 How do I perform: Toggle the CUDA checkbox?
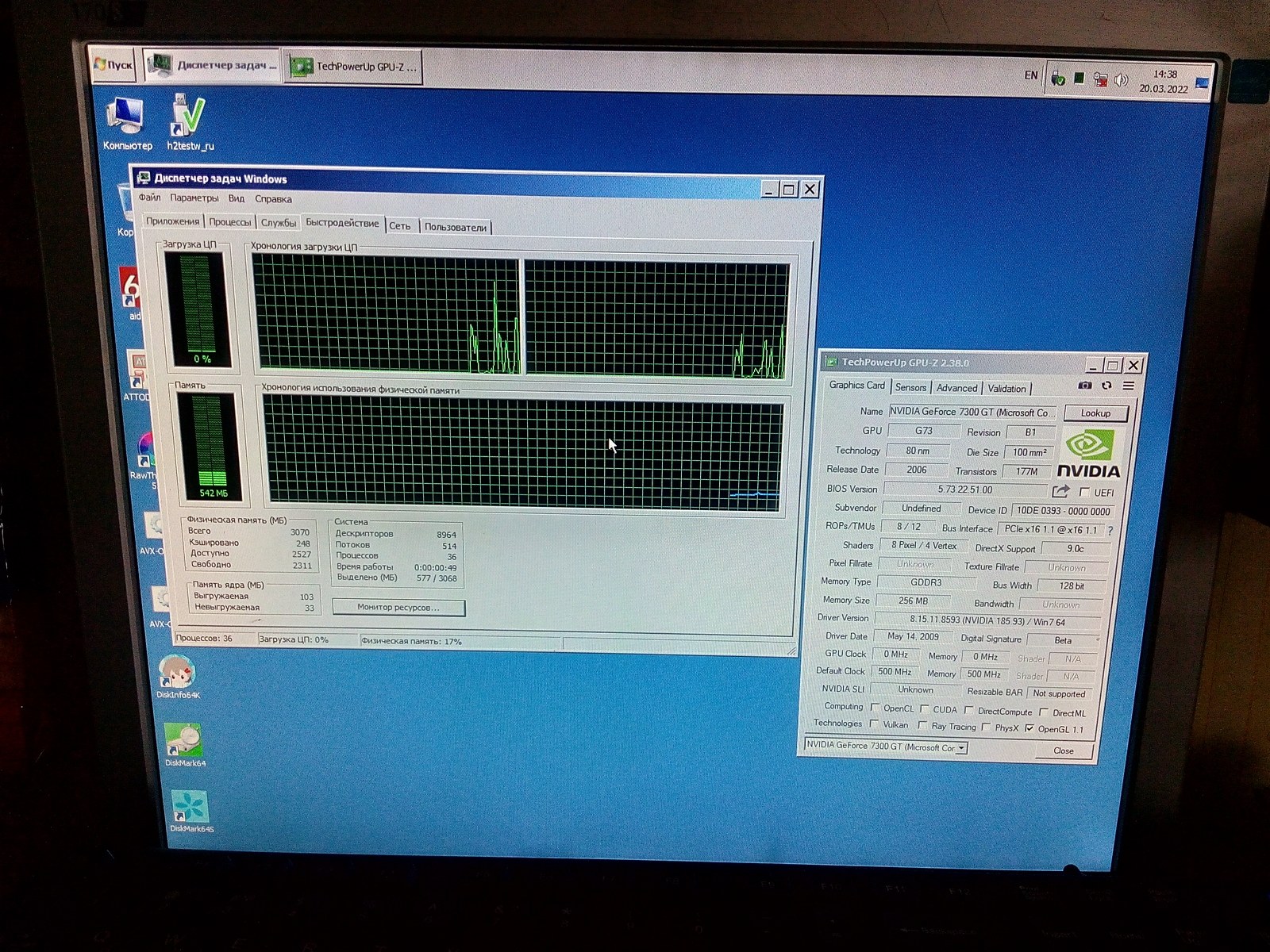point(924,709)
